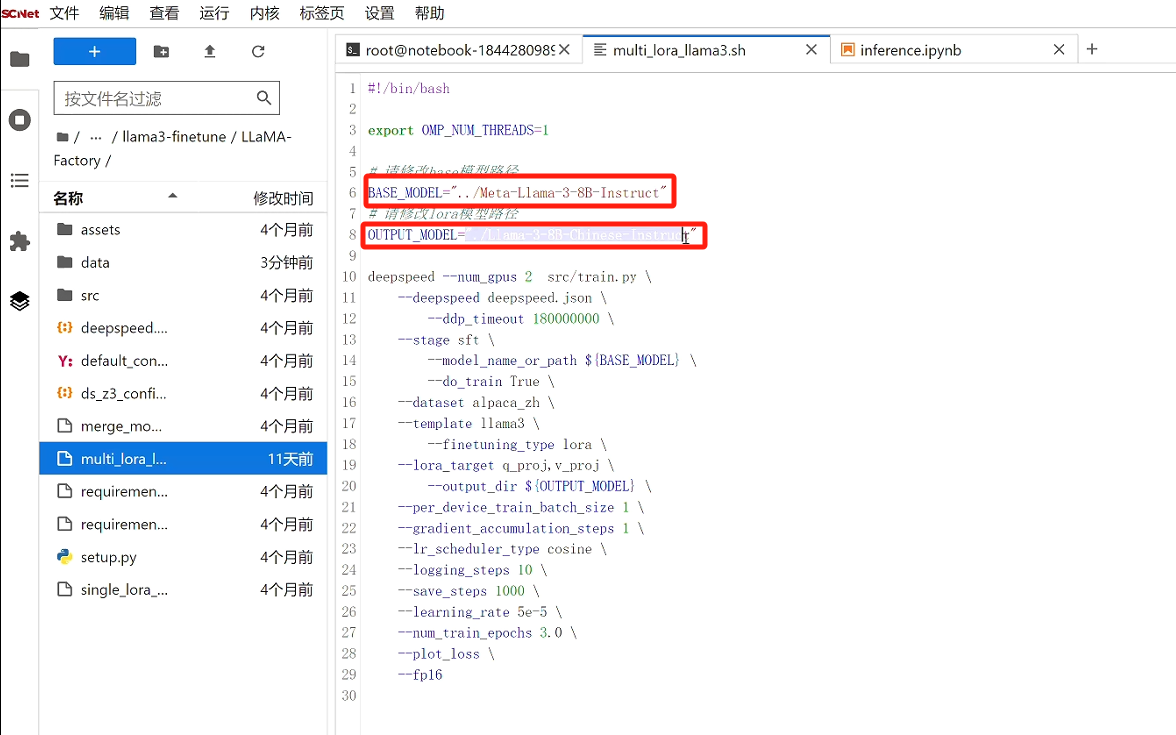Open the 设置 menu
Image resolution: width=1176 pixels, height=735 pixels.
[x=379, y=14]
